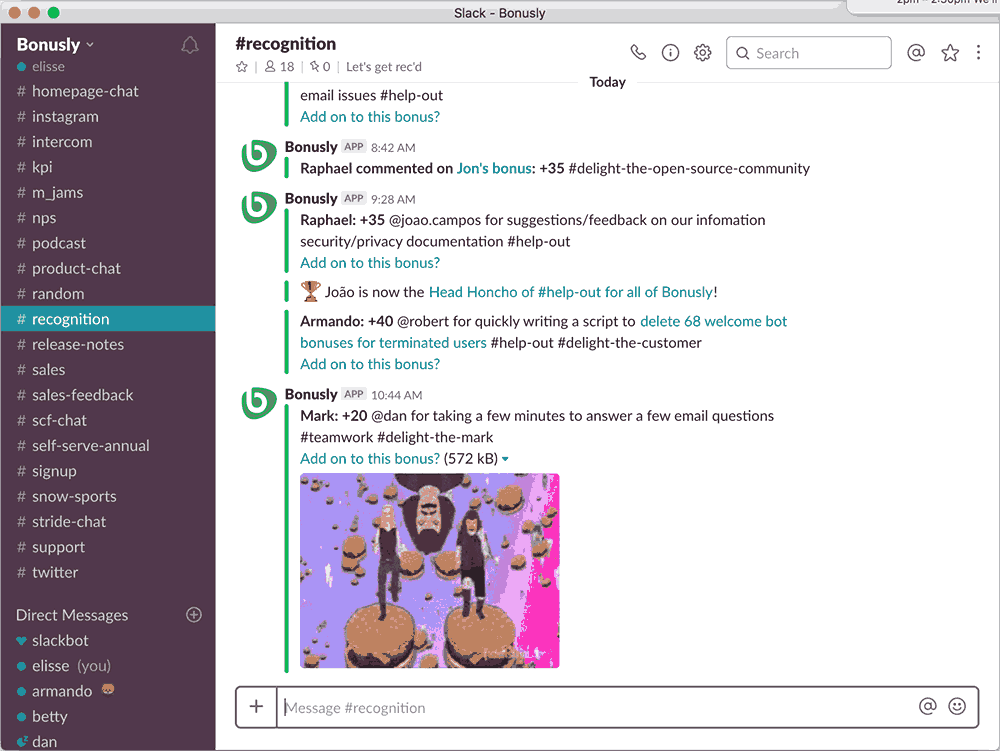Viewport: 1000px width, 751px height.
Task: Open Bonusly workspace dropdown menu
Action: 55,45
